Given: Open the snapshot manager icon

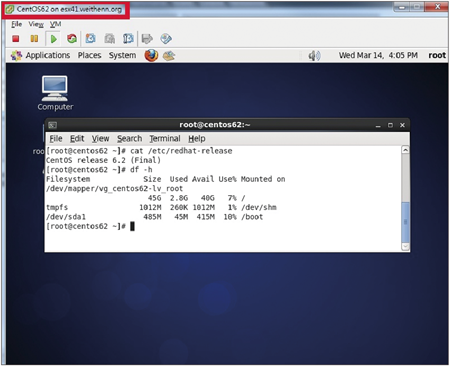Looking at the screenshot, I should 128,39.
